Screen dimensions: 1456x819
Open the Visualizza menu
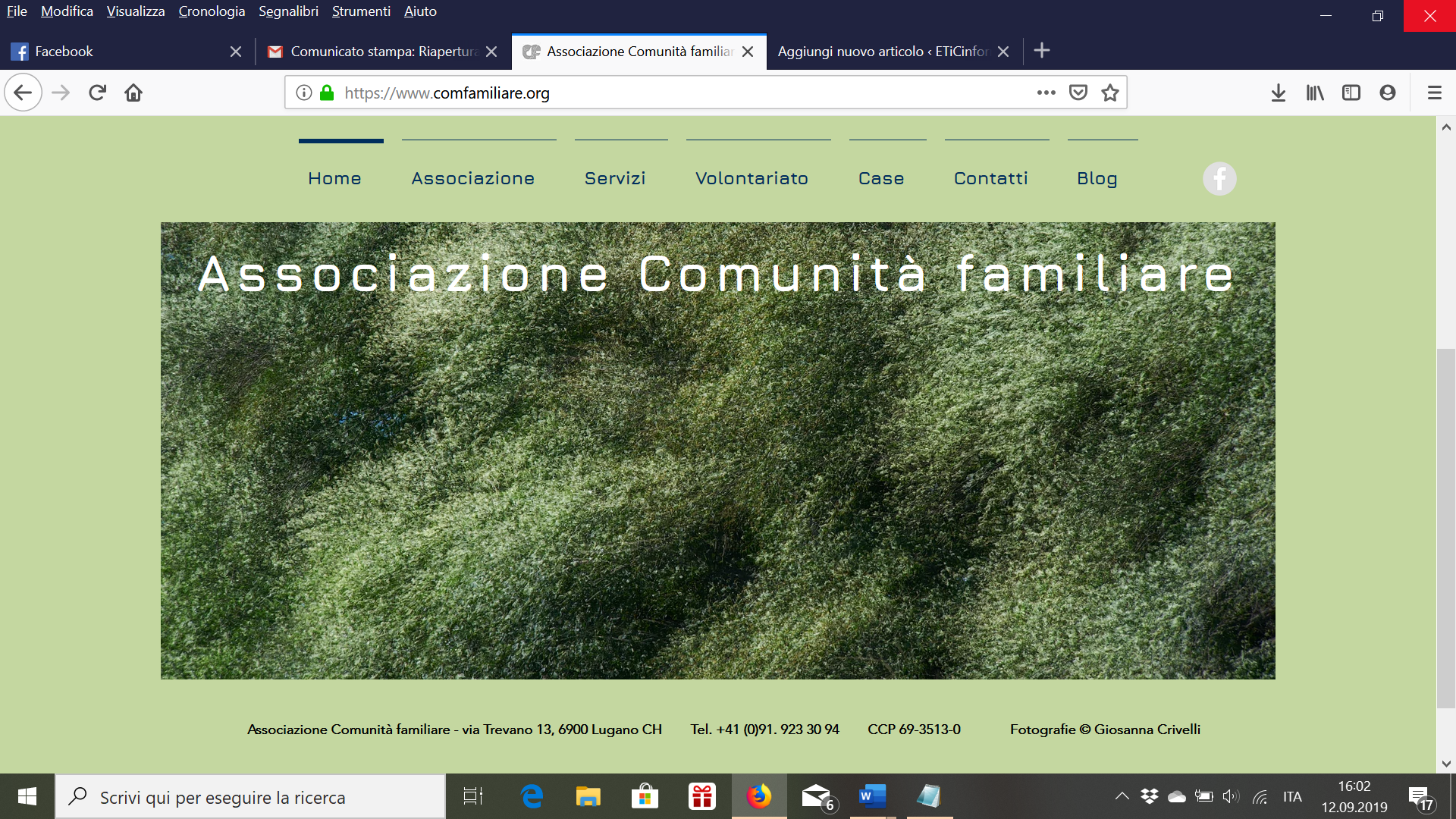coord(136,11)
